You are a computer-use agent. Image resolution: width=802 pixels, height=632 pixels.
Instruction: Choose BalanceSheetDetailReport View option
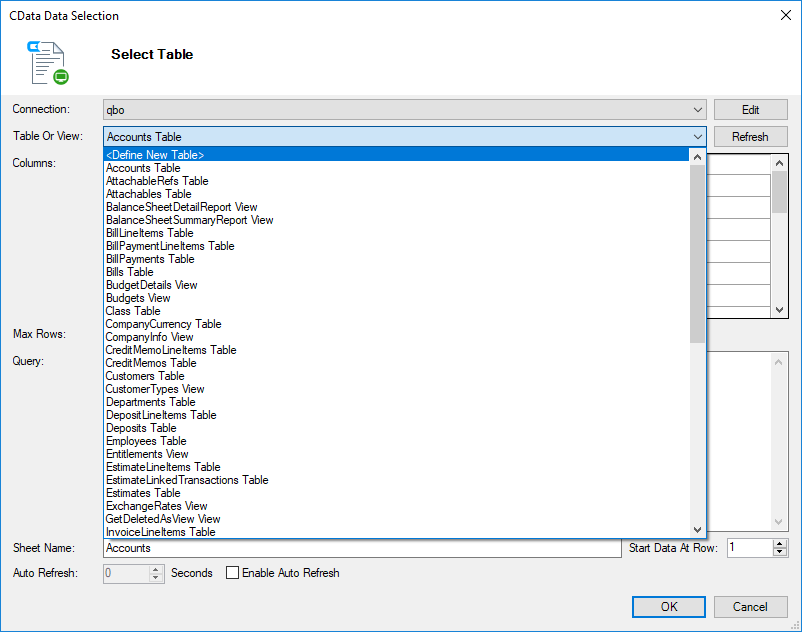181,207
